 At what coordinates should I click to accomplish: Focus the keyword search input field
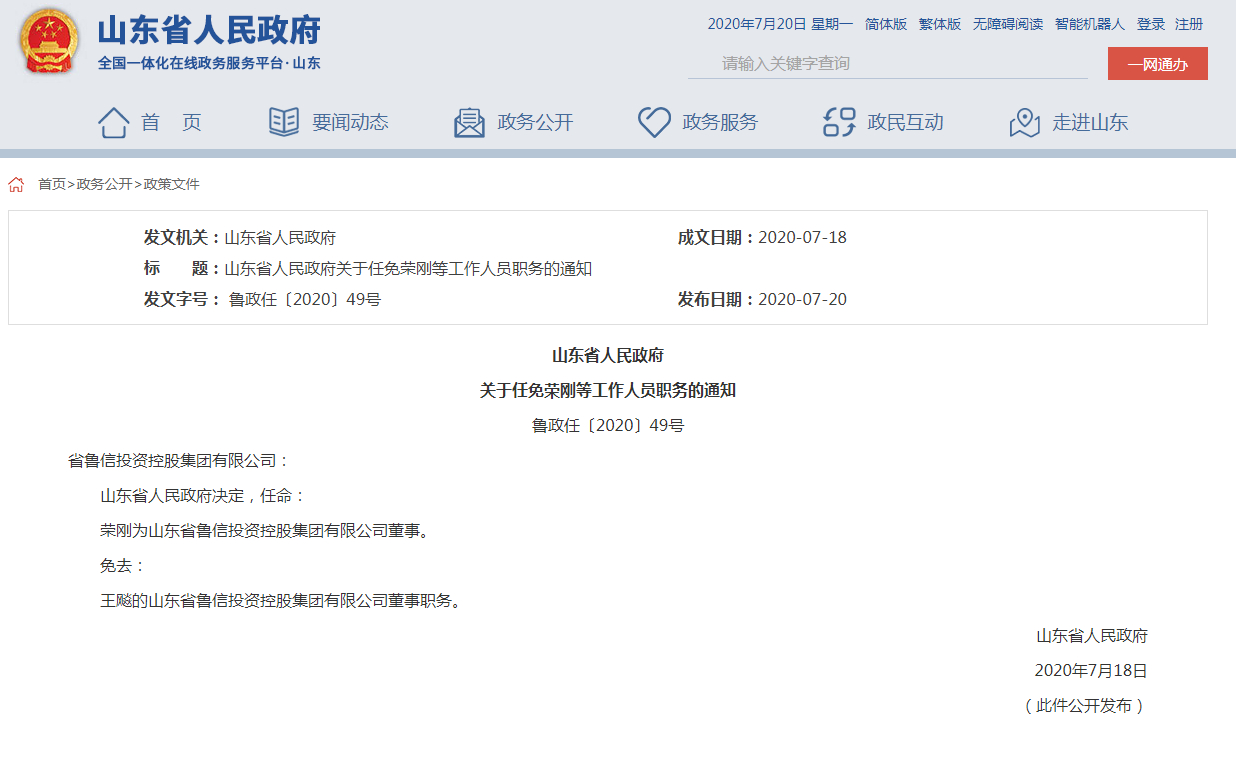click(x=887, y=64)
